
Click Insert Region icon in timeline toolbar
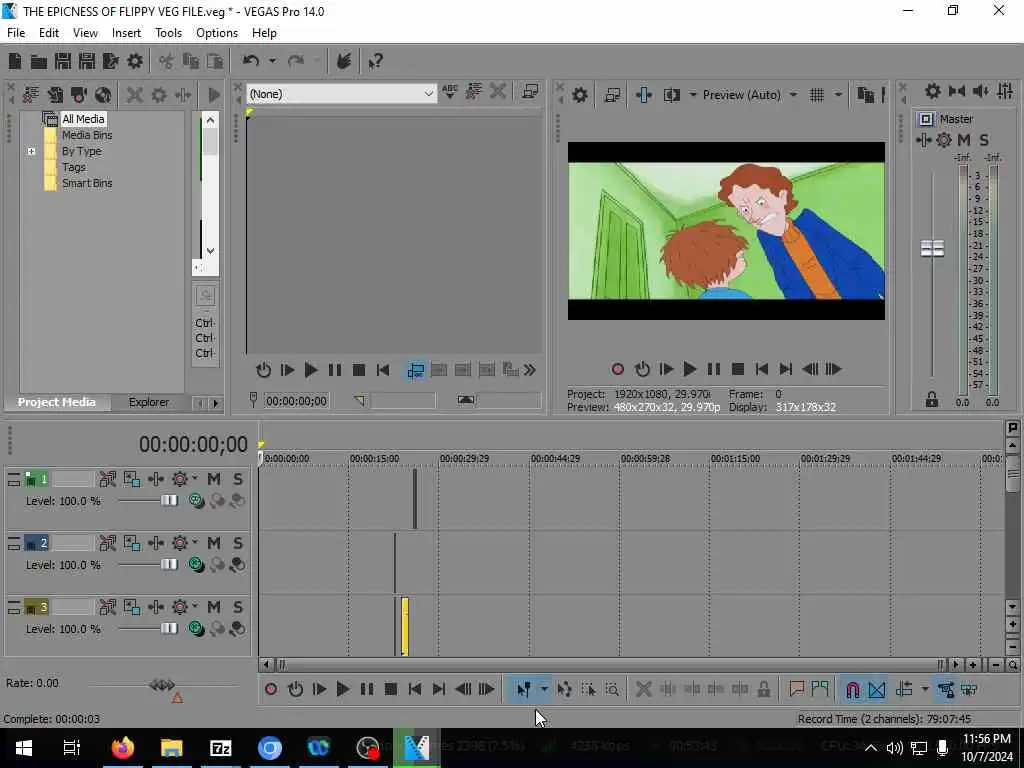point(820,689)
